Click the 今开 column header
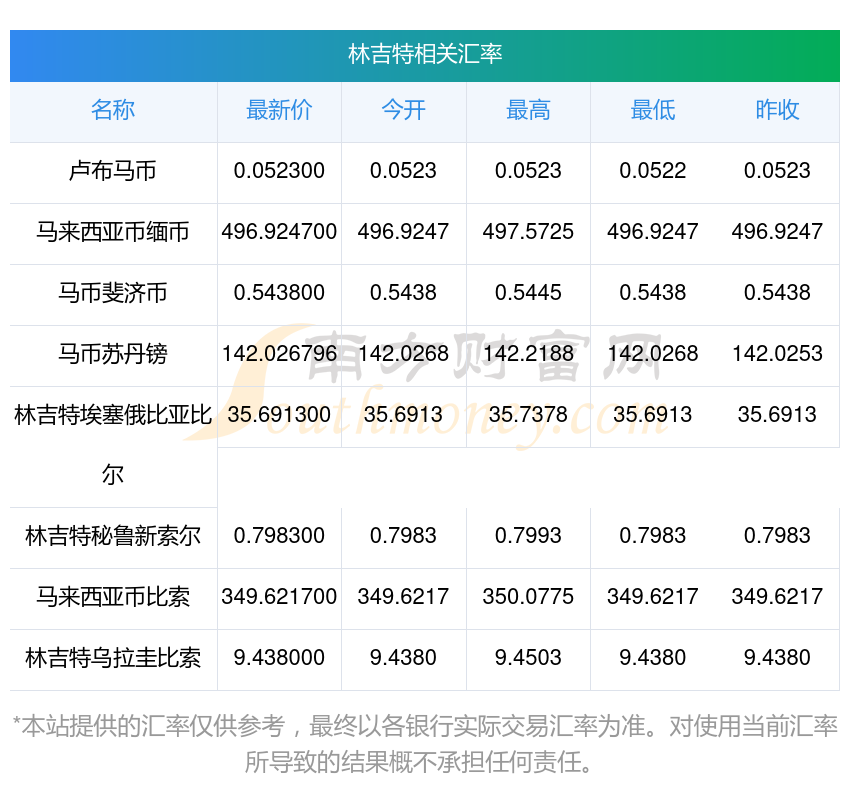 tap(404, 110)
